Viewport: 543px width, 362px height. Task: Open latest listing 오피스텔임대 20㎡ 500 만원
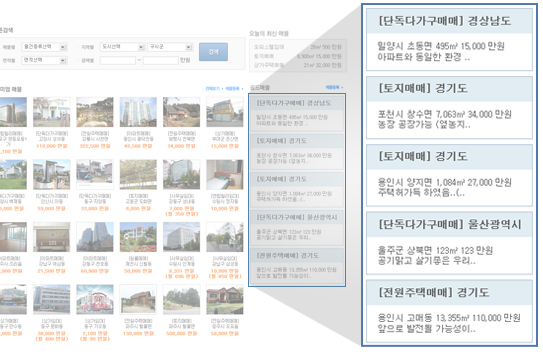[x=298, y=47]
